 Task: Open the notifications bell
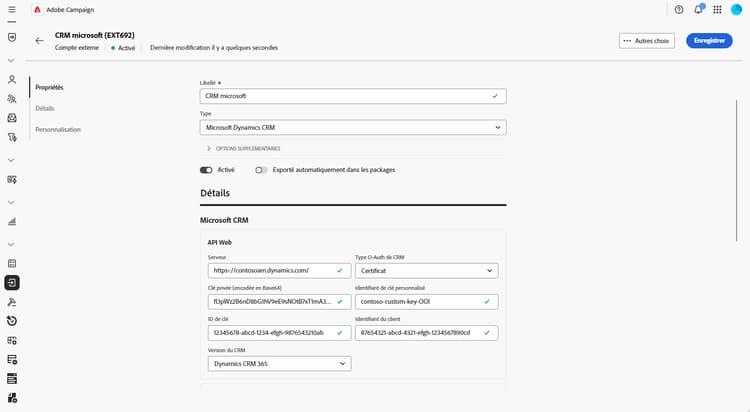coord(698,10)
